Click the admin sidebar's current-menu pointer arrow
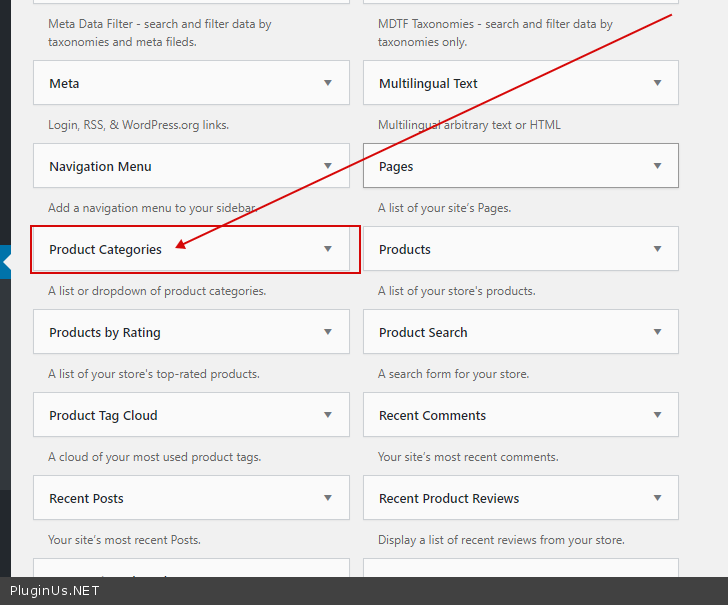 point(6,262)
